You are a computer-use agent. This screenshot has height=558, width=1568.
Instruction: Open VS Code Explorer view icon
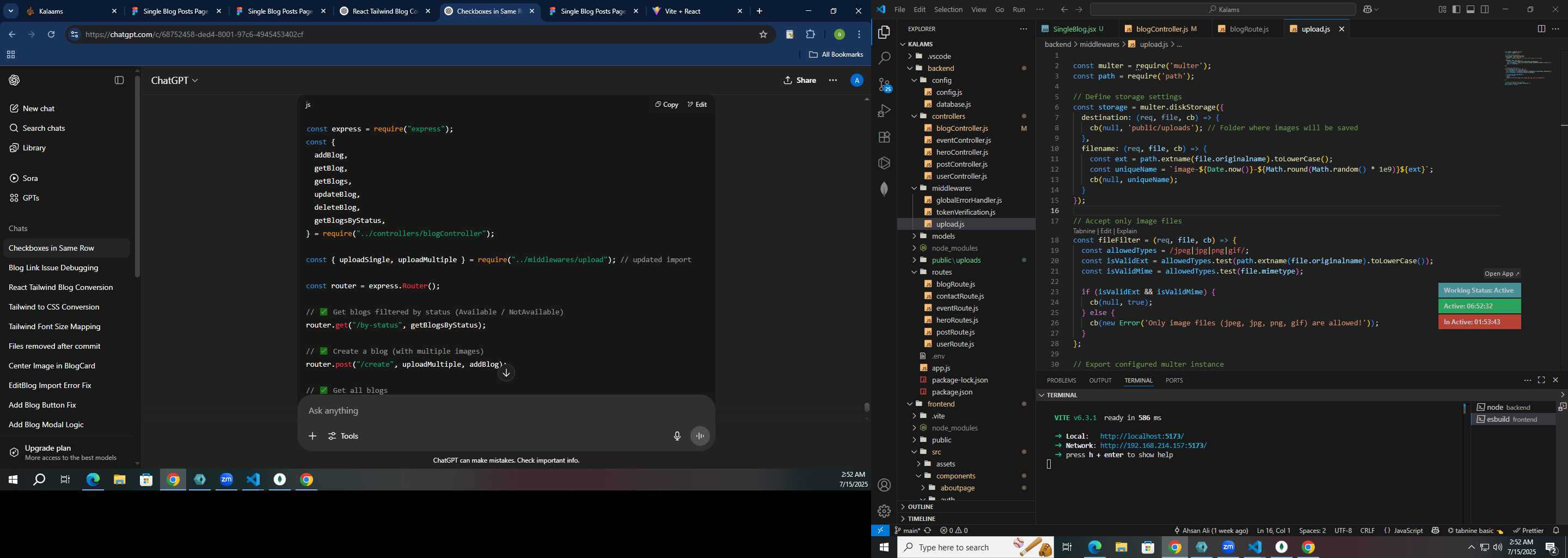point(884,32)
